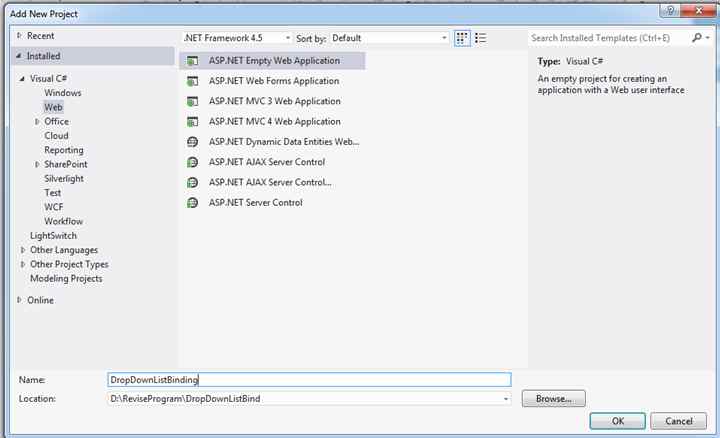Close the Add New Project dialog
Viewport: 720px width, 438px height.
point(698,10)
